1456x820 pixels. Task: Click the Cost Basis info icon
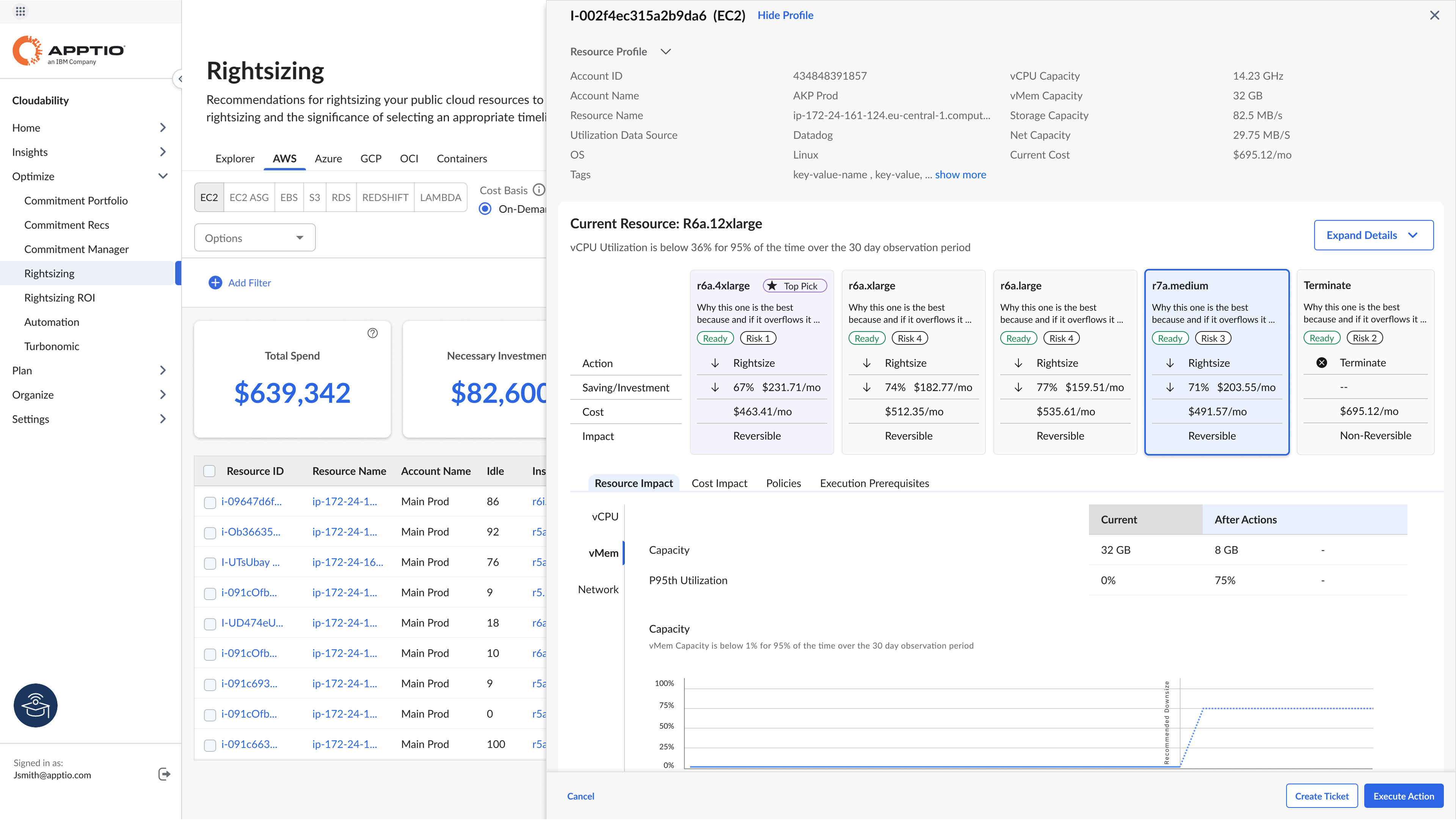click(539, 190)
